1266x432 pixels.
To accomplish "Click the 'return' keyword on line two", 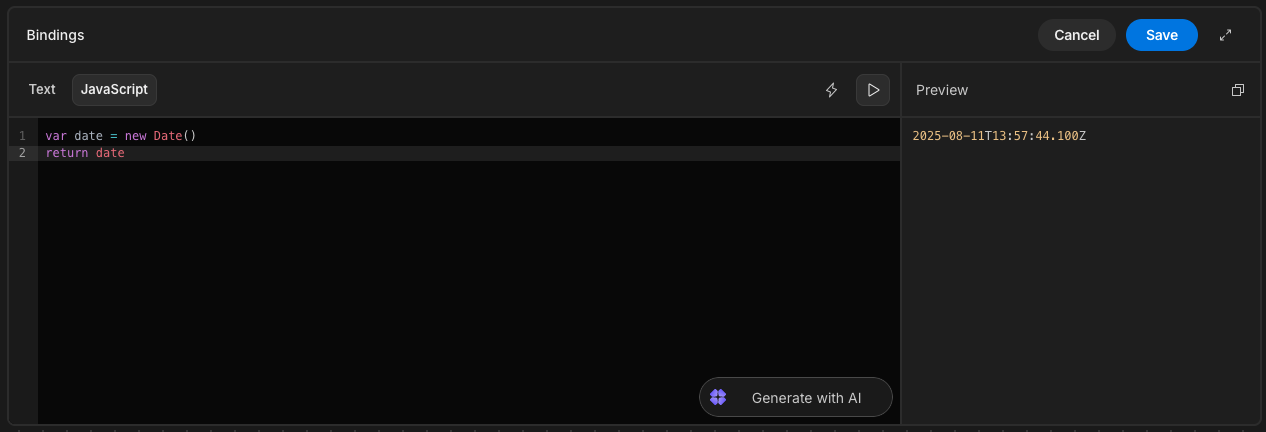I will tap(67, 153).
